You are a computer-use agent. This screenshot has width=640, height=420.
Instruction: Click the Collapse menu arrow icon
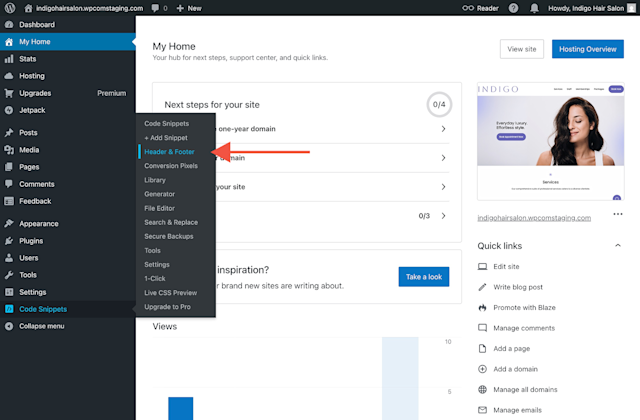pos(9,326)
